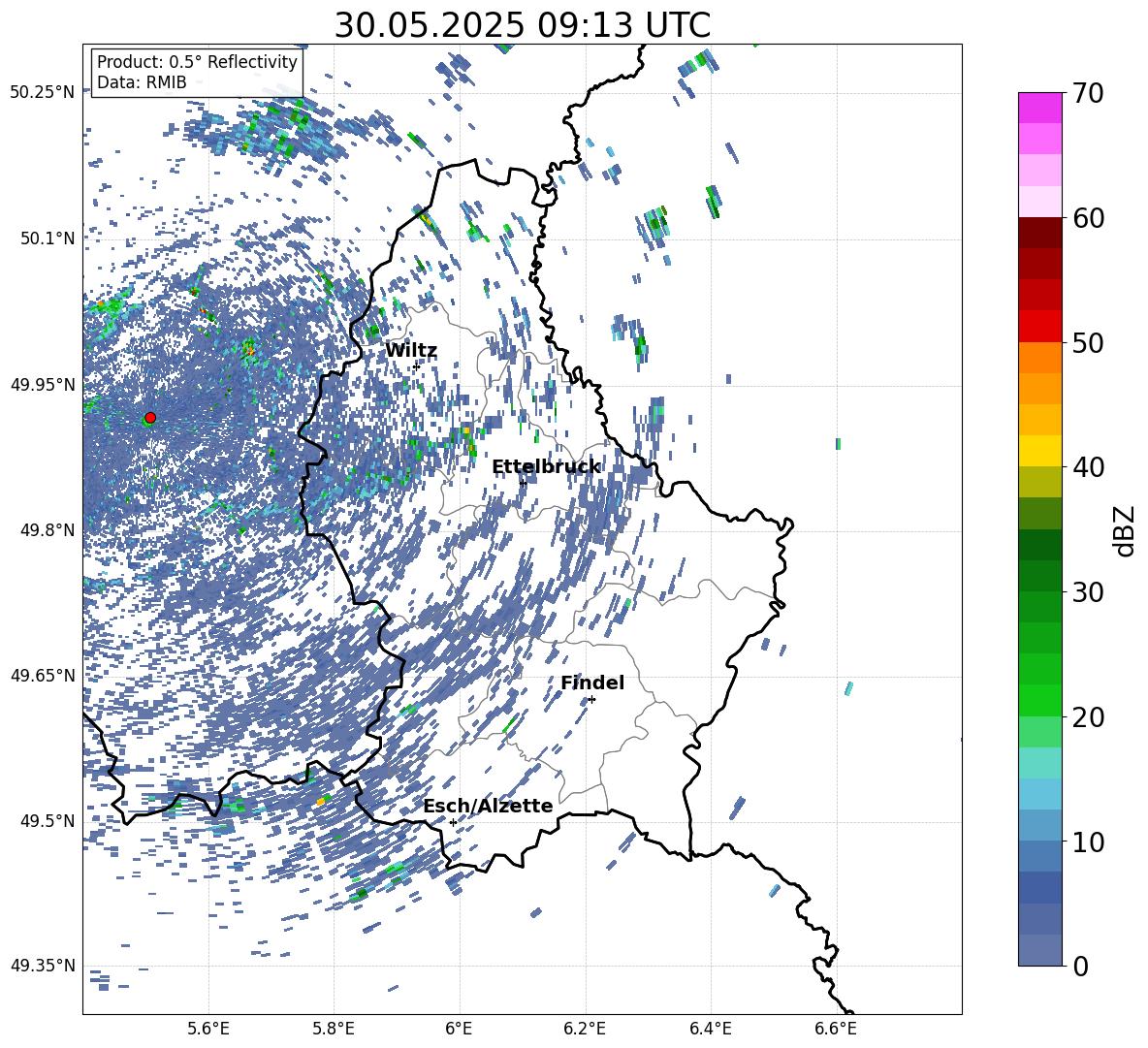Pick the slate blue colorbar segment at 0
The image size is (1148, 1048).
[1039, 950]
